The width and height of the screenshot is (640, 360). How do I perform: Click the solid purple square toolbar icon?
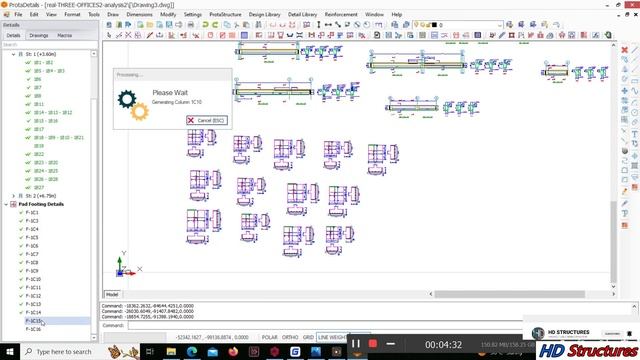tap(244, 36)
